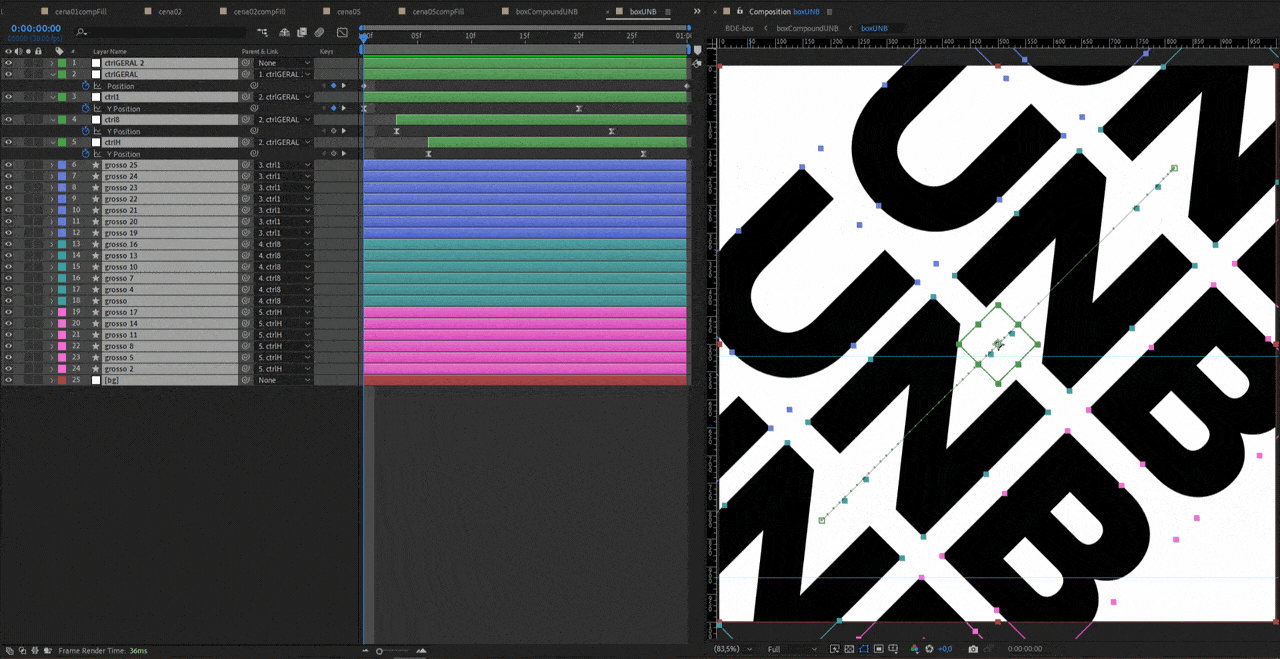Click the timeline layer search field
1280x659 pixels.
point(160,33)
